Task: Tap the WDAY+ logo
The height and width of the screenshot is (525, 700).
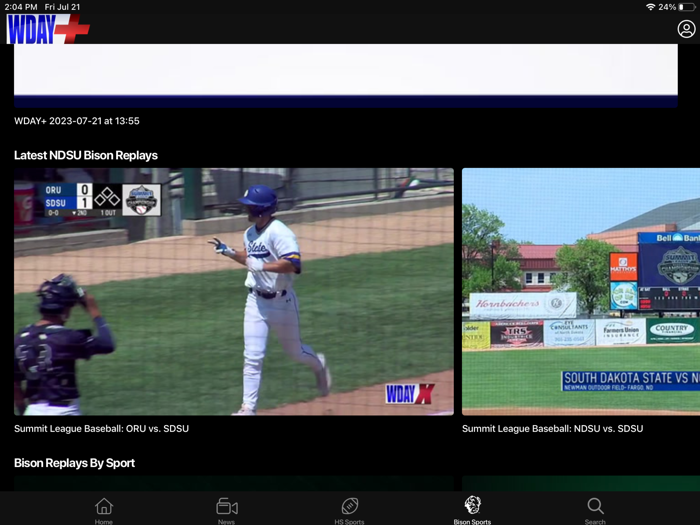Action: click(48, 29)
